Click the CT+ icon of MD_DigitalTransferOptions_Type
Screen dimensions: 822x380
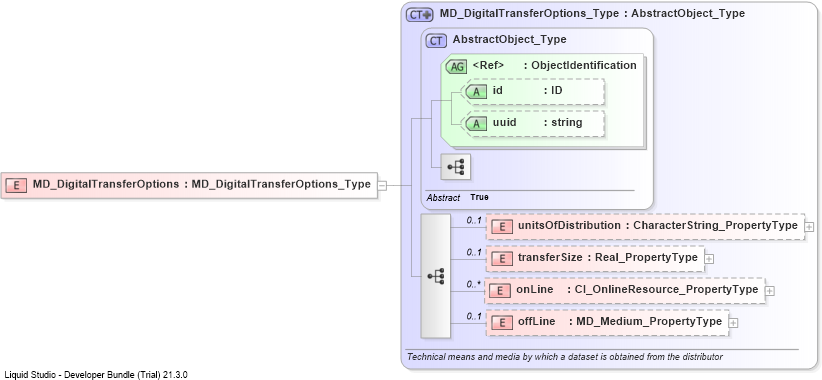tap(420, 14)
